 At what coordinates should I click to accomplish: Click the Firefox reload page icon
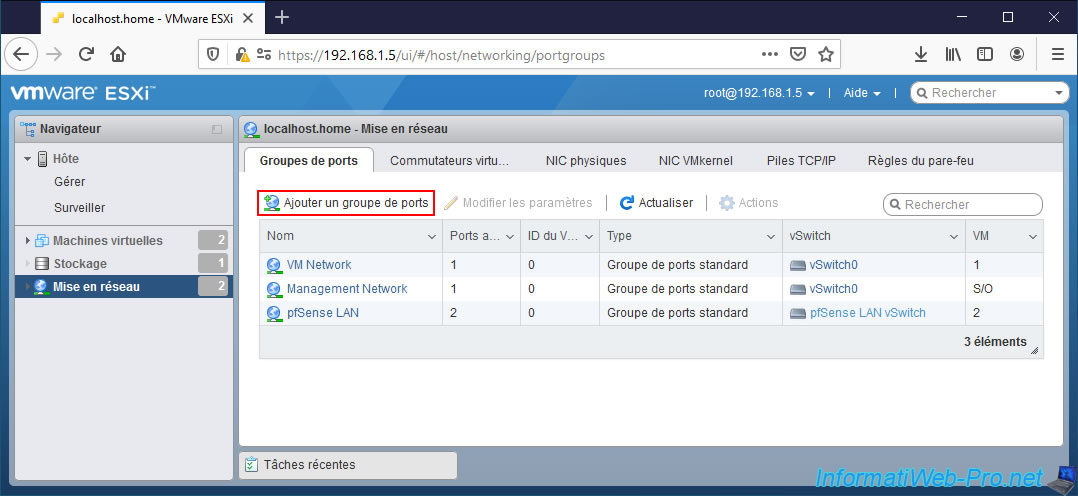coord(86,54)
